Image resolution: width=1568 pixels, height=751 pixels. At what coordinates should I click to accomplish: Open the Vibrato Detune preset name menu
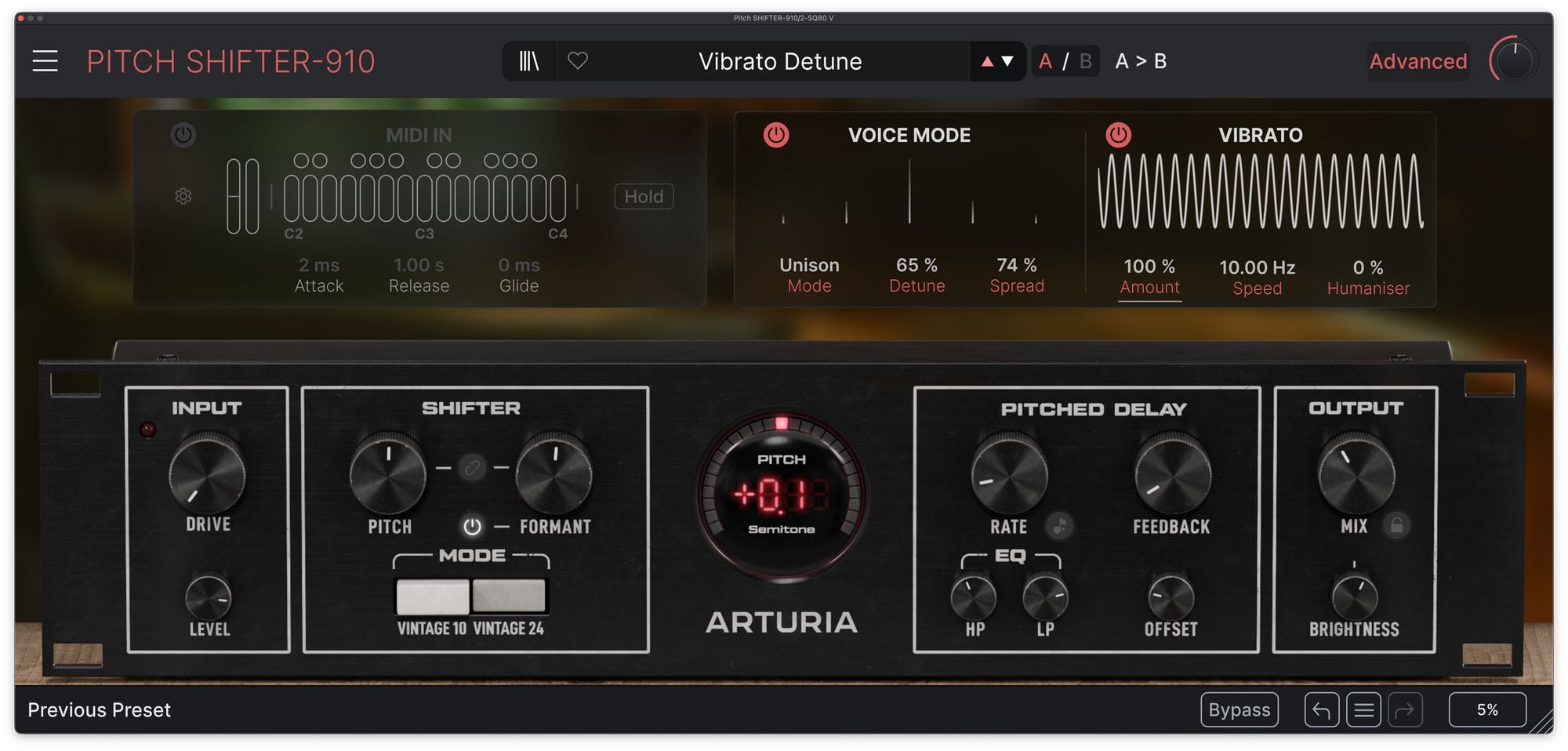[x=779, y=61]
